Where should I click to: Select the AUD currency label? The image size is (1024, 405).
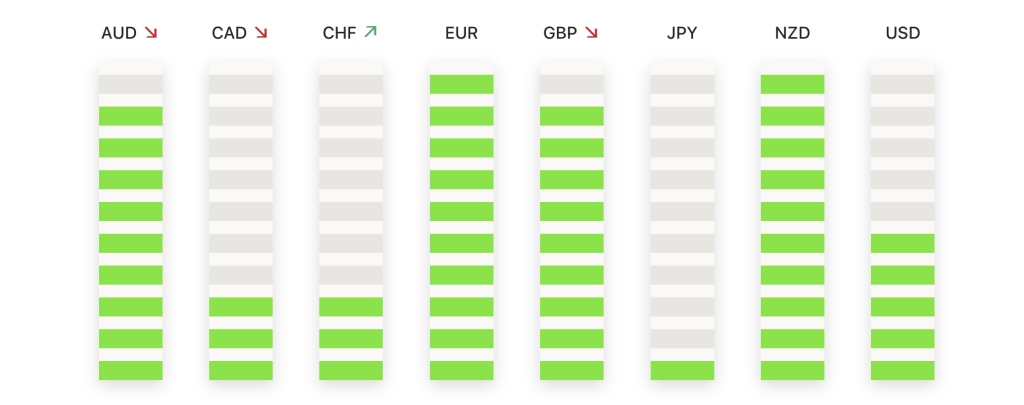pyautogui.click(x=119, y=33)
